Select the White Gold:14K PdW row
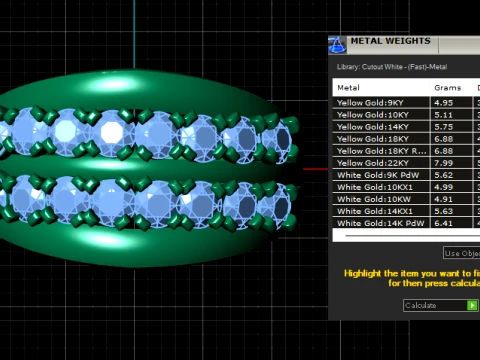 [406, 223]
